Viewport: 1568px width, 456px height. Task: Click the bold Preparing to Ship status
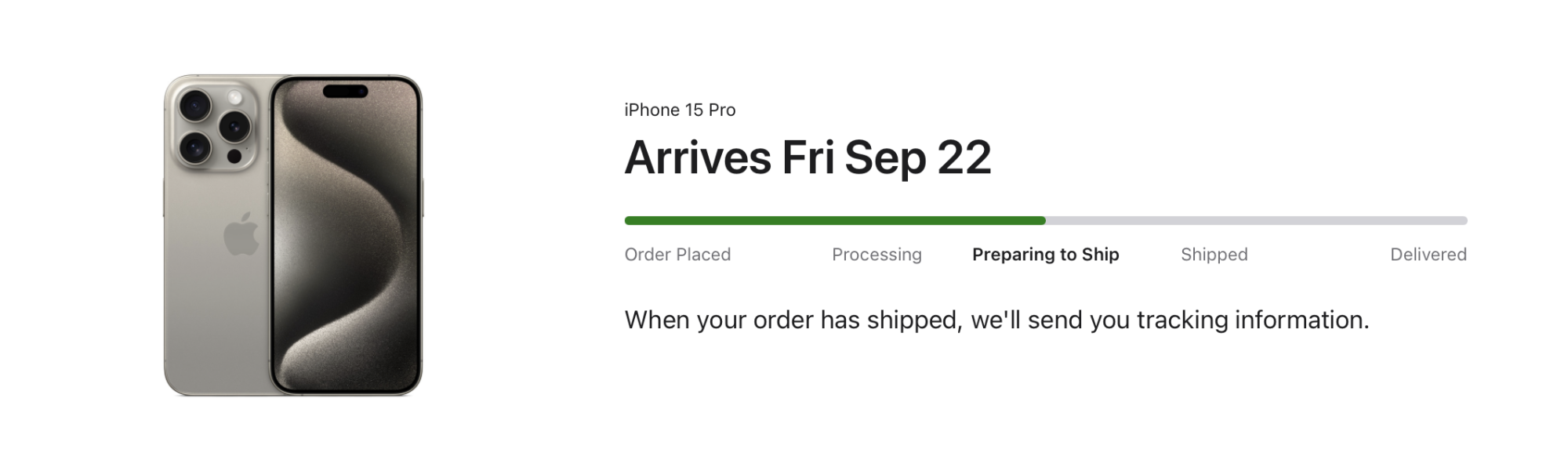click(1045, 255)
